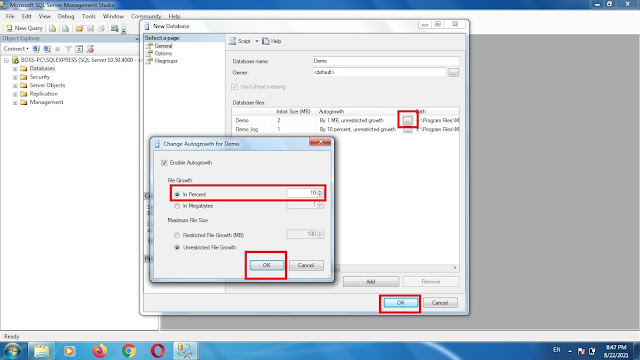Open the Edit menu

(x=27, y=16)
